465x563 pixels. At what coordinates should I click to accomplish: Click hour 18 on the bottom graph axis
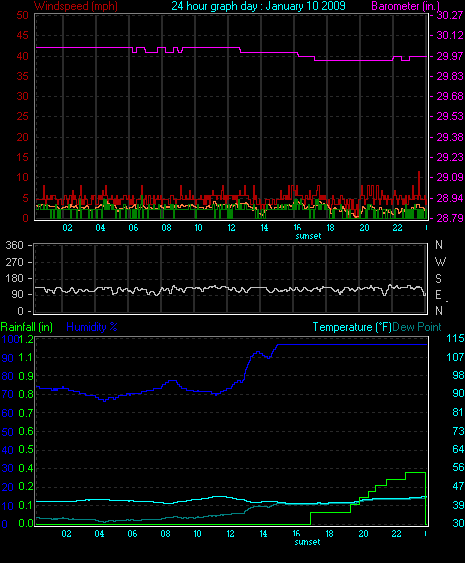(329, 534)
